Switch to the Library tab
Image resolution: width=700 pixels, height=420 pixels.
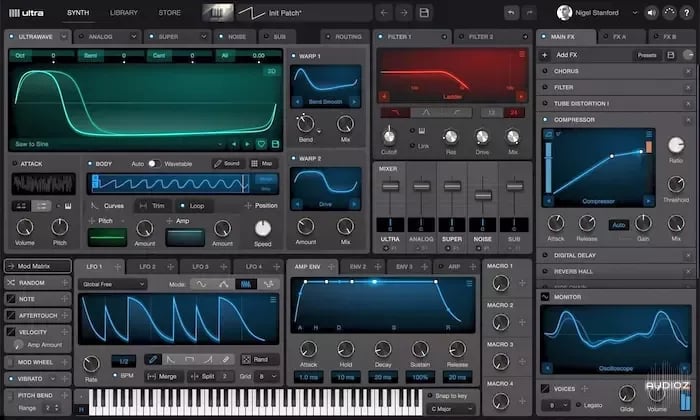point(124,13)
